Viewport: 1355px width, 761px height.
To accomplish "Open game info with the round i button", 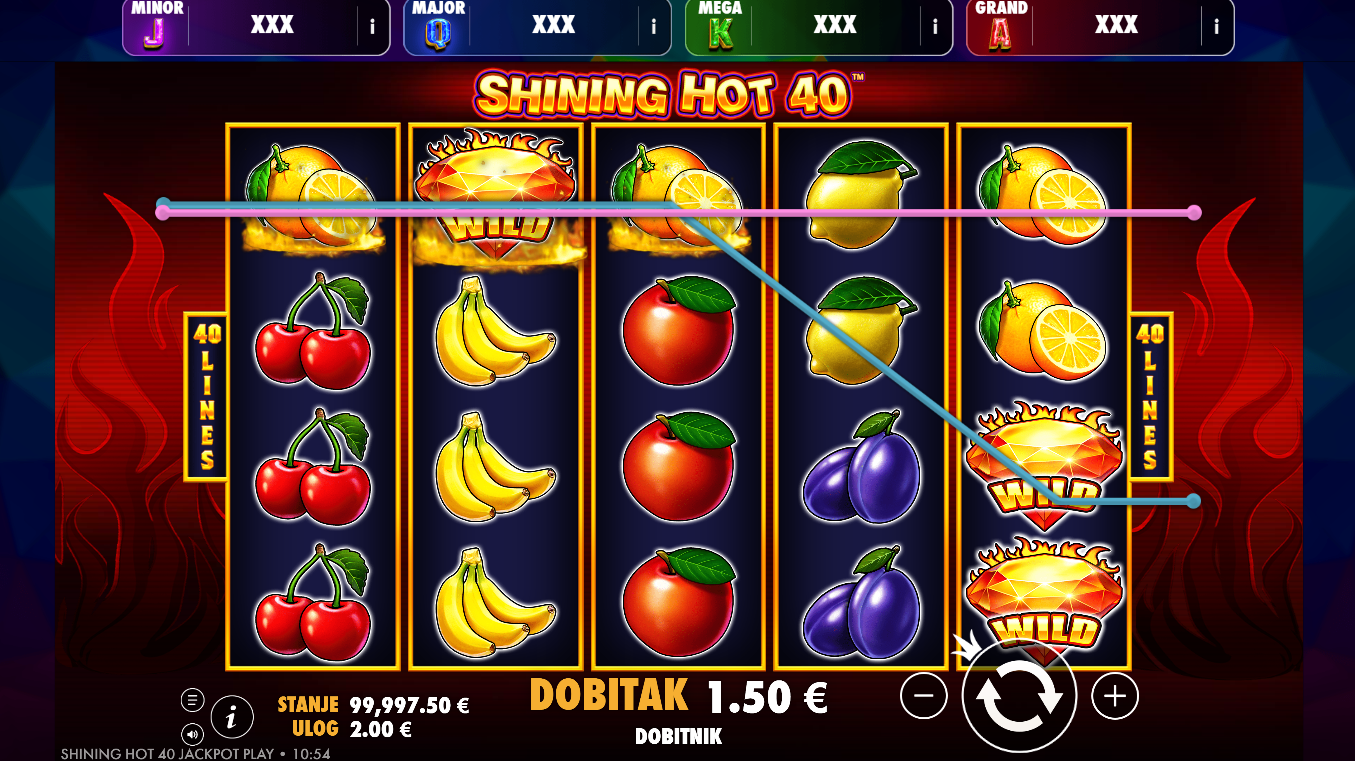I will tap(232, 716).
